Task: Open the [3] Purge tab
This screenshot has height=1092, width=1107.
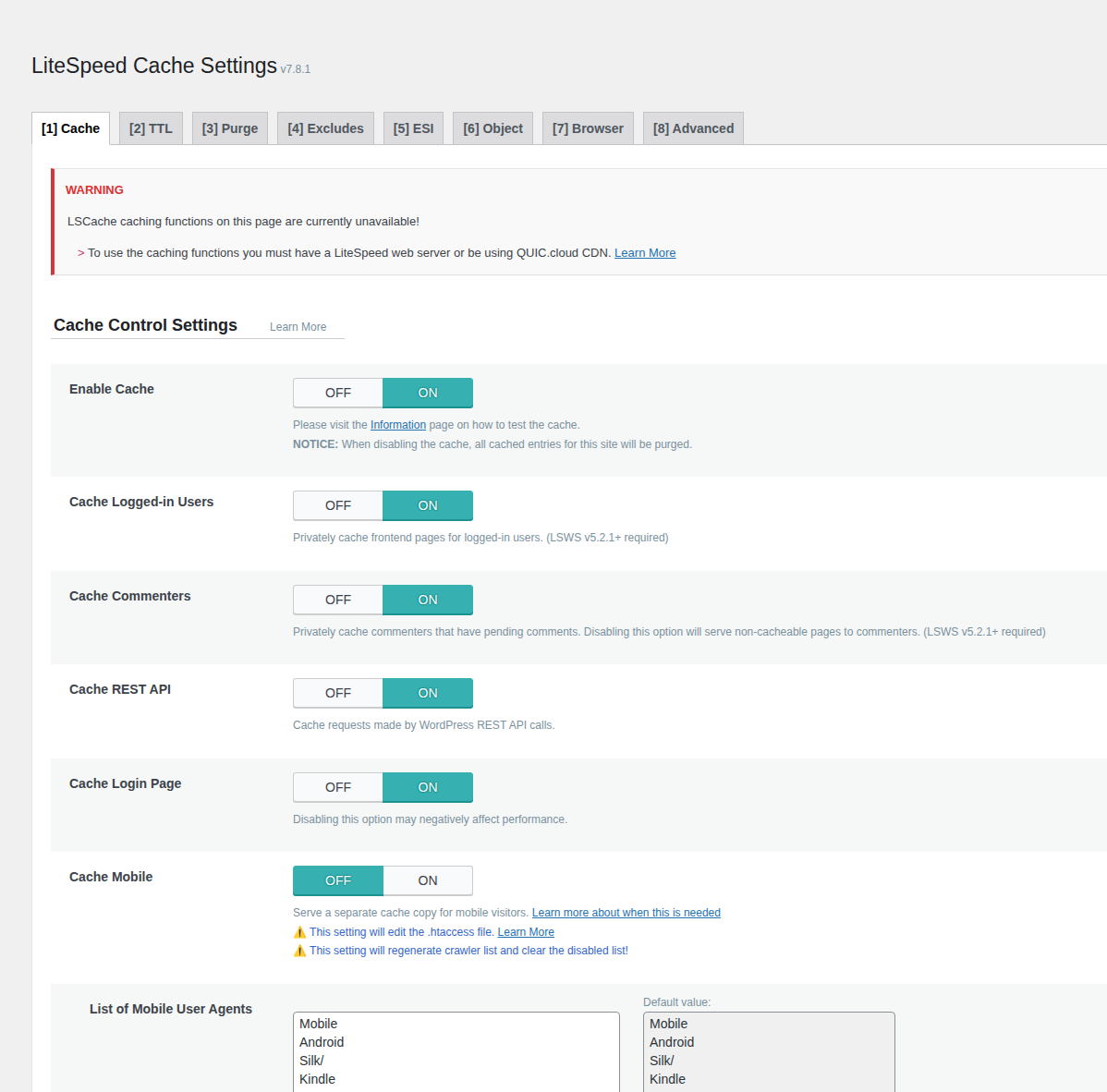Action: click(x=229, y=128)
